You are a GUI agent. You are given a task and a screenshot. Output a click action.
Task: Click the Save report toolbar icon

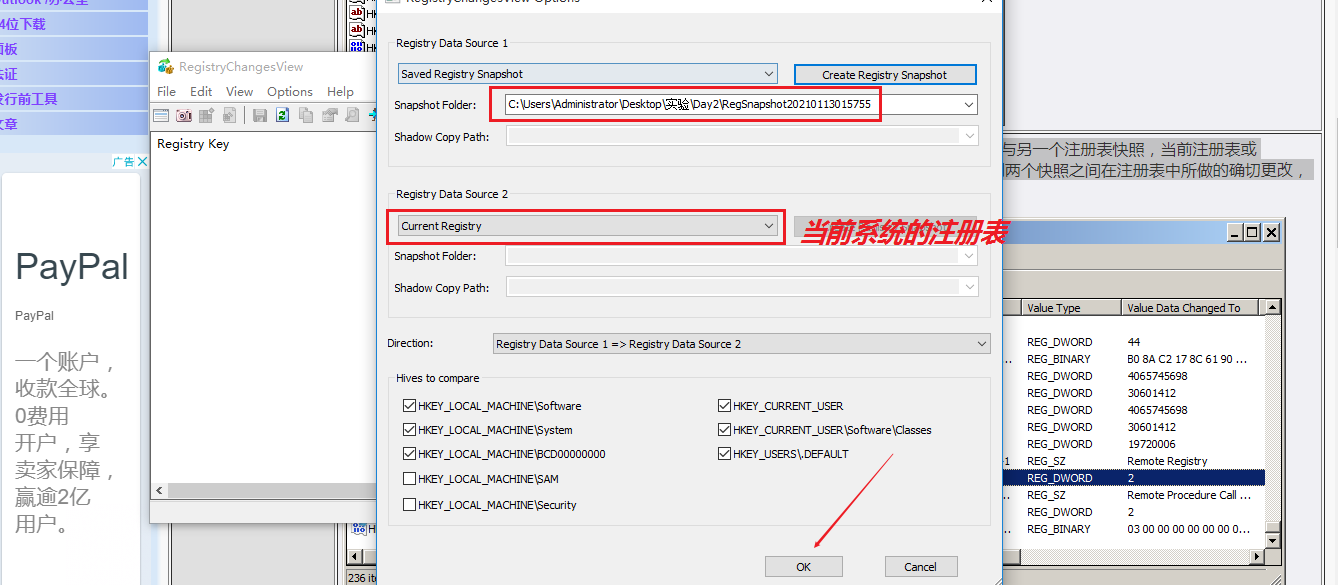(x=258, y=115)
